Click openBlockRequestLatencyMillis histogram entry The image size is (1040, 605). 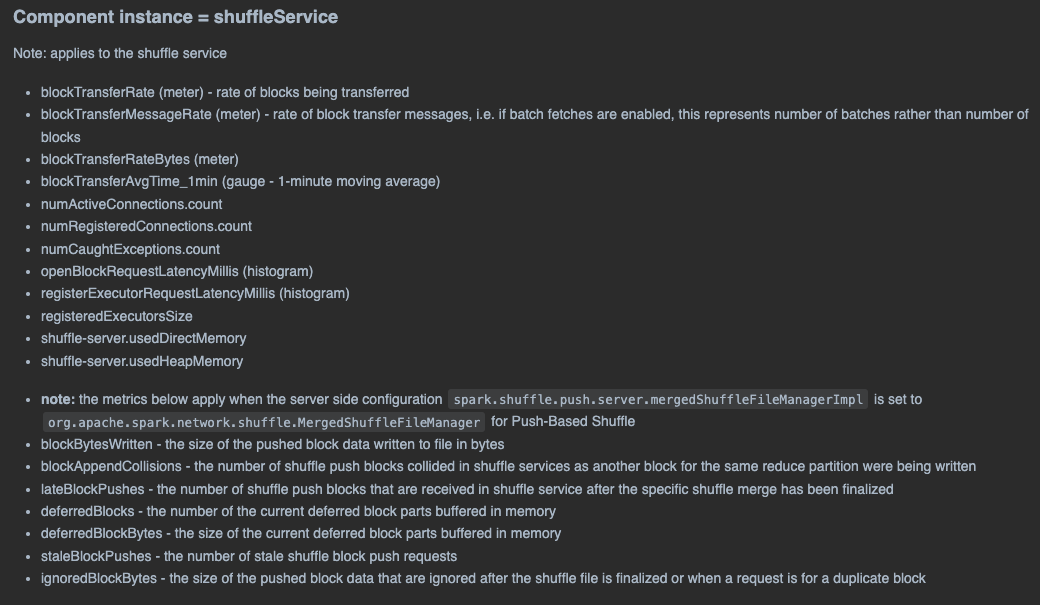pos(177,271)
